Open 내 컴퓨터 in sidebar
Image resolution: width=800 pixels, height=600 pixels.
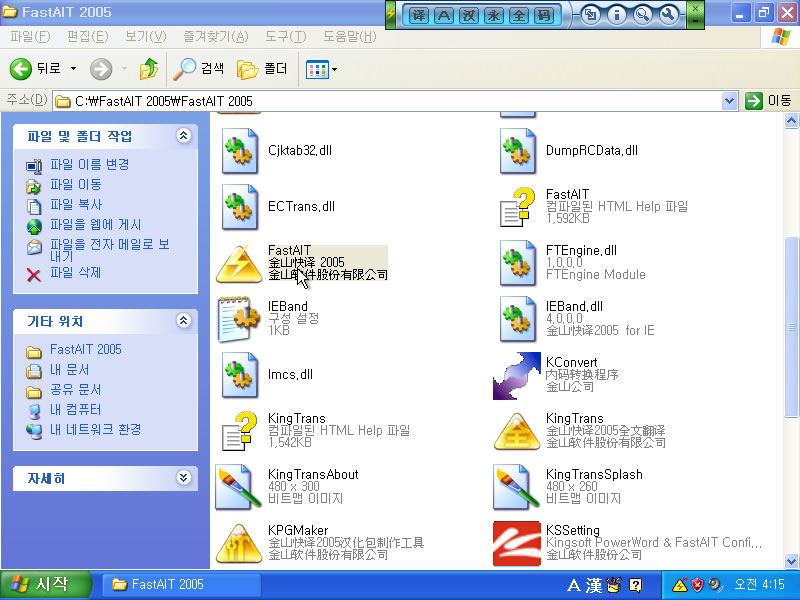(x=76, y=409)
